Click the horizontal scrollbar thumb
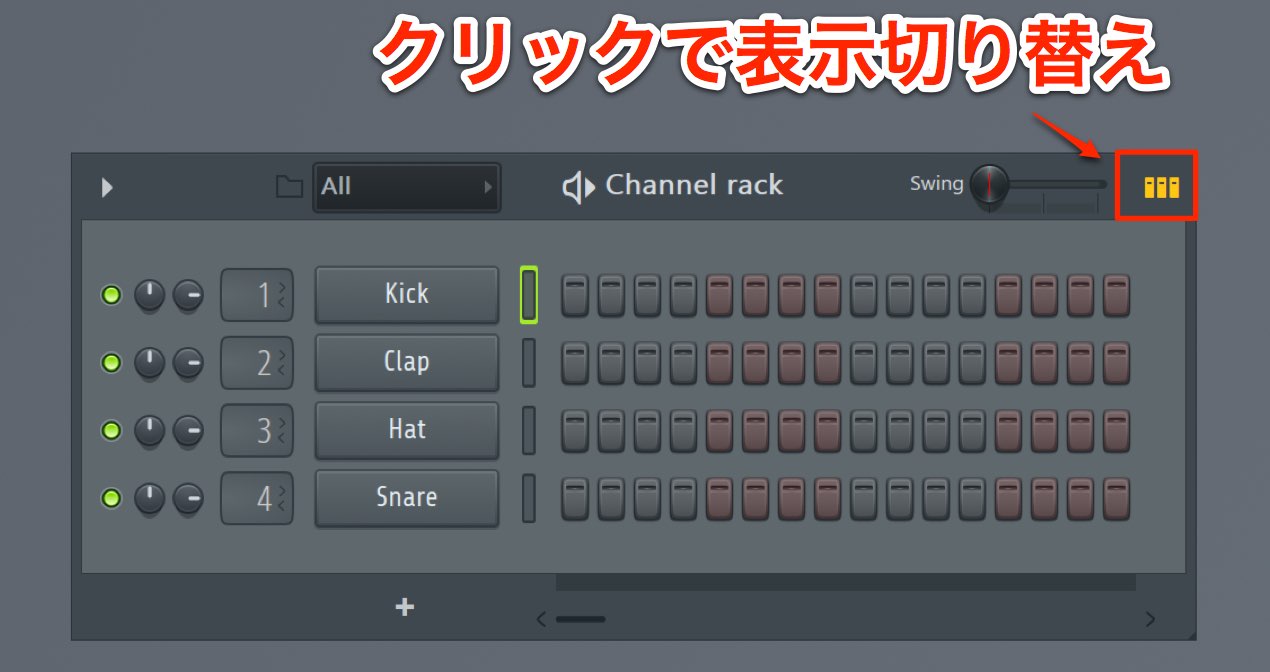This screenshot has width=1270, height=672. pos(580,619)
